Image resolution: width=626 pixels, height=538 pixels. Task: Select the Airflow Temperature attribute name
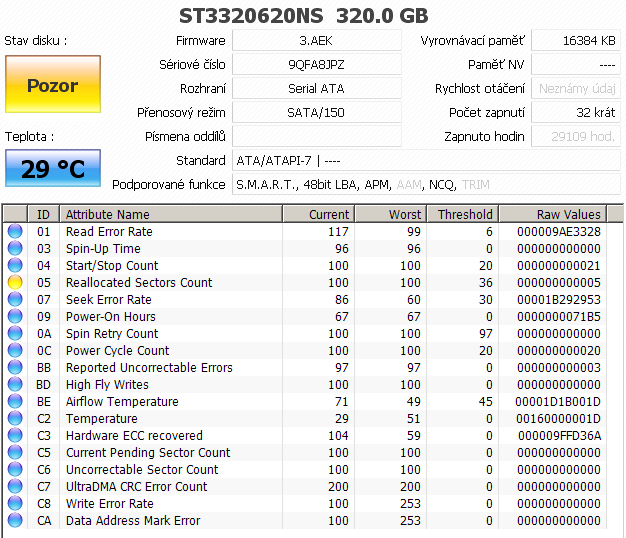point(122,402)
